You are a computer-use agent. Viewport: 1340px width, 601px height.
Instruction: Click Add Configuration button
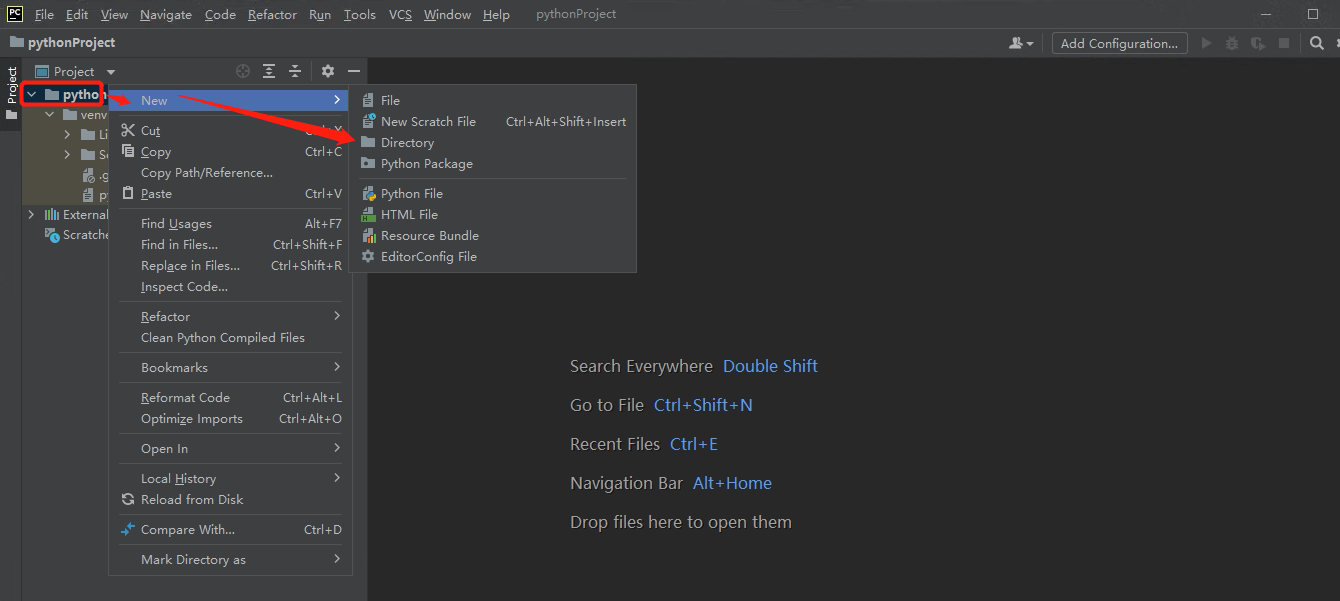pyautogui.click(x=1119, y=43)
